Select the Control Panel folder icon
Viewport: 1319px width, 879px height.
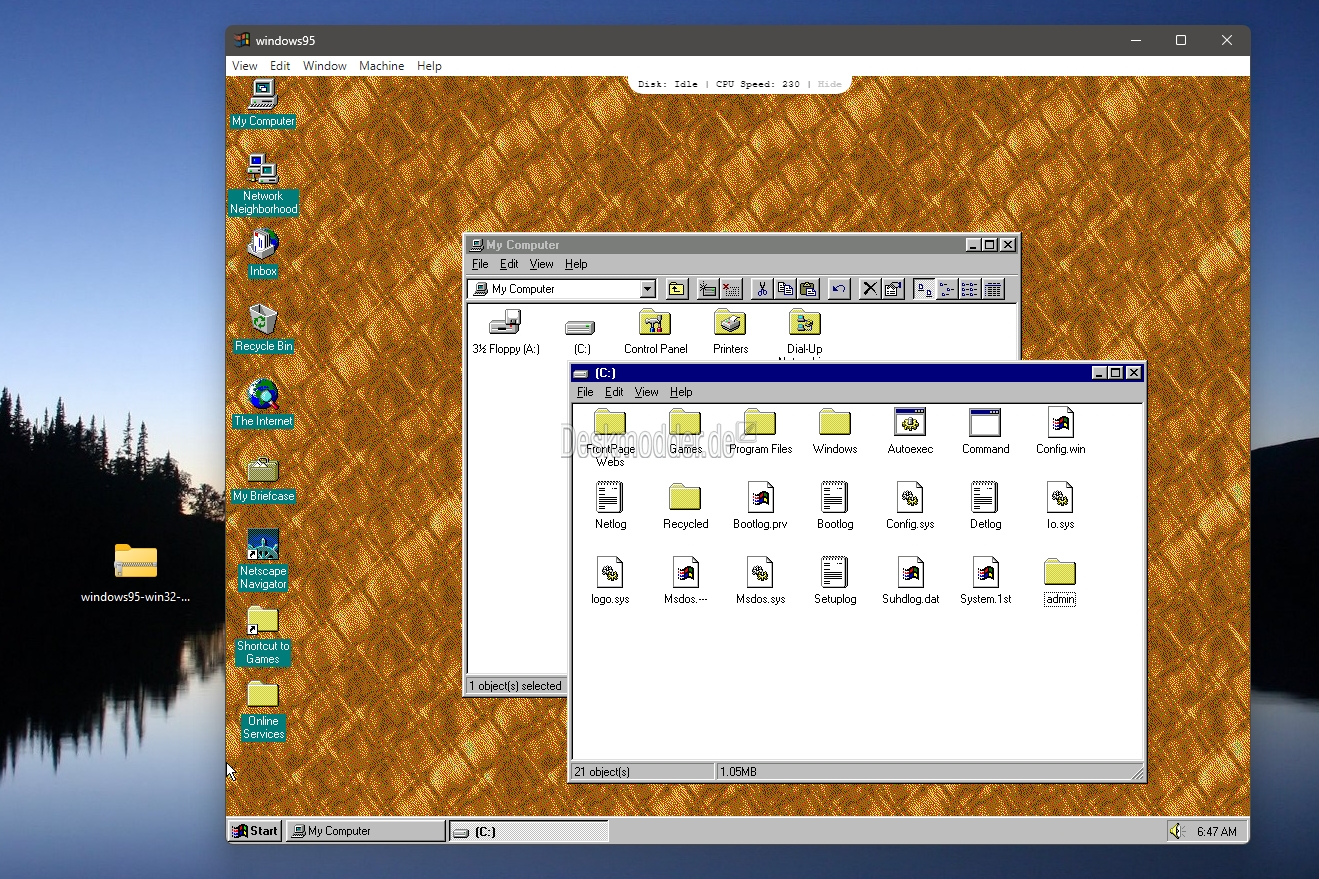655,332
